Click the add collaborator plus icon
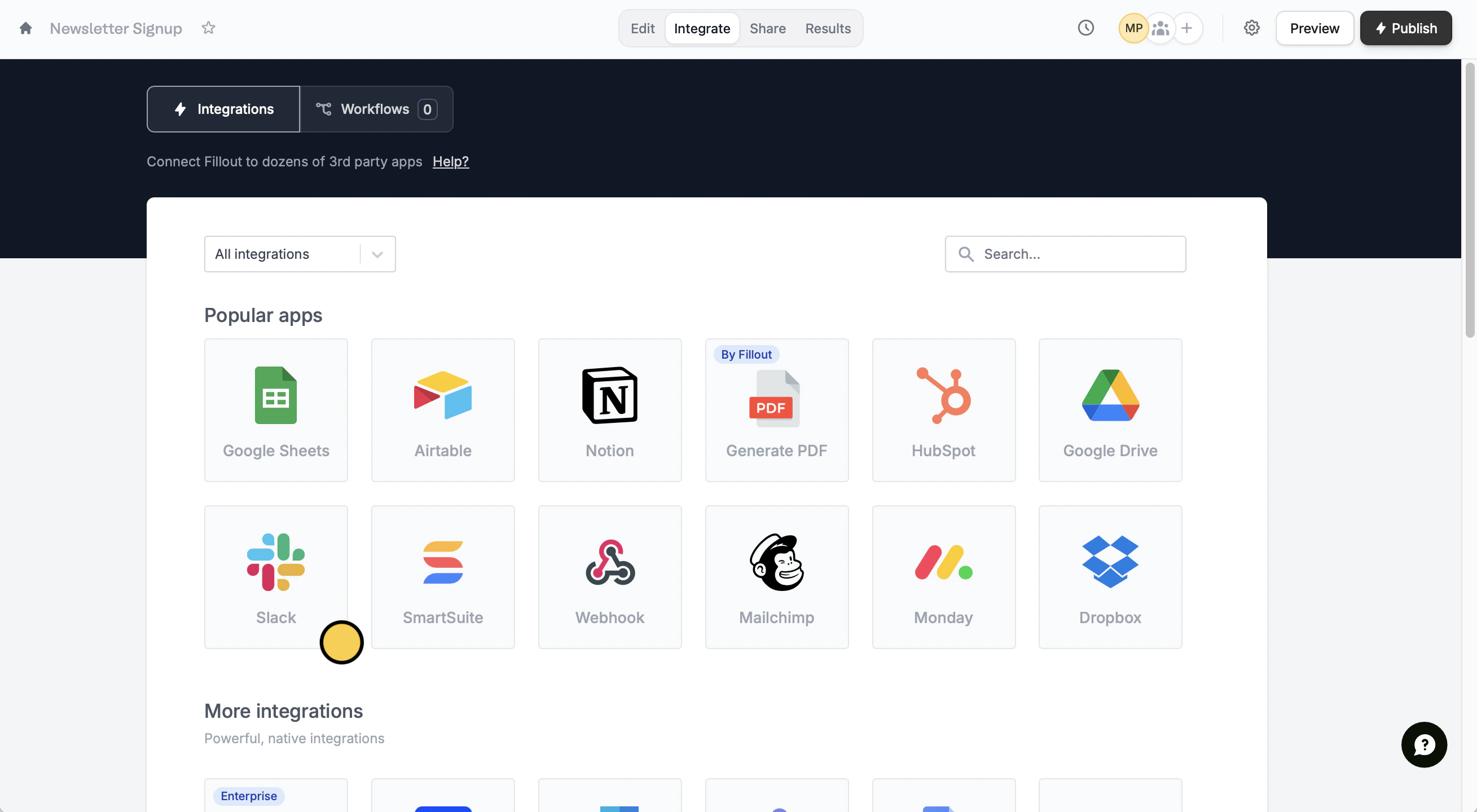Screen dimensions: 1477x812 [1187, 28]
